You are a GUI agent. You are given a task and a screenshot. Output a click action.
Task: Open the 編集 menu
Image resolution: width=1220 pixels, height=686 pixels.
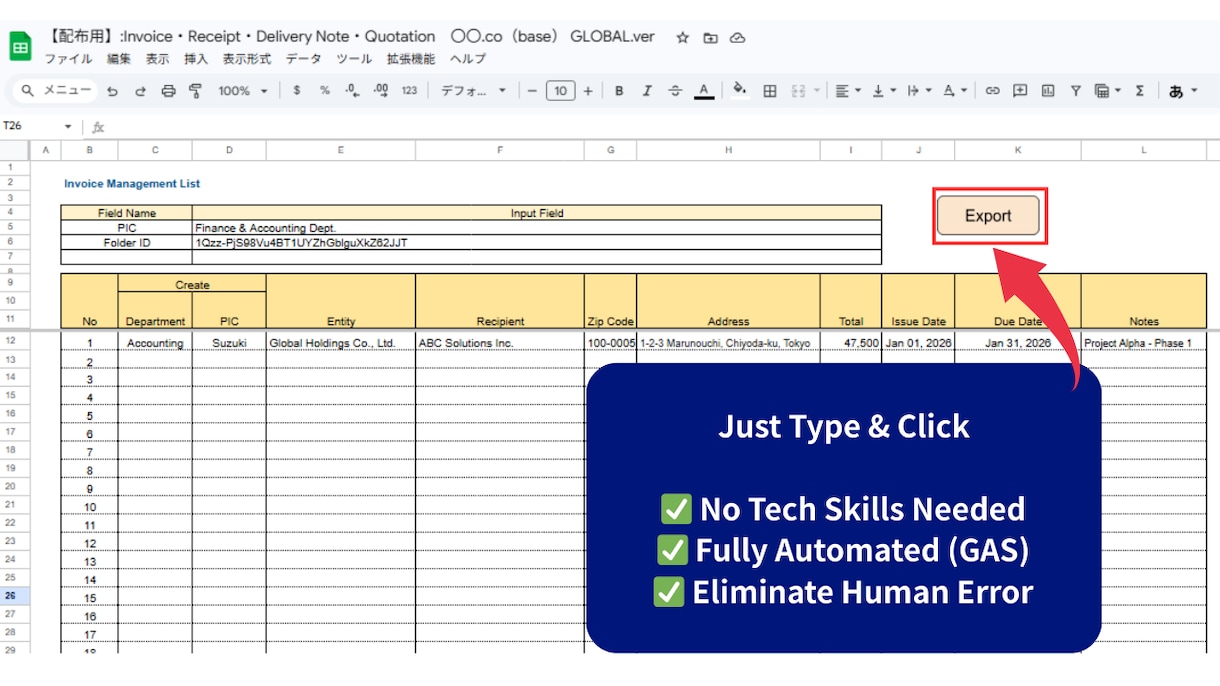pyautogui.click(x=118, y=59)
